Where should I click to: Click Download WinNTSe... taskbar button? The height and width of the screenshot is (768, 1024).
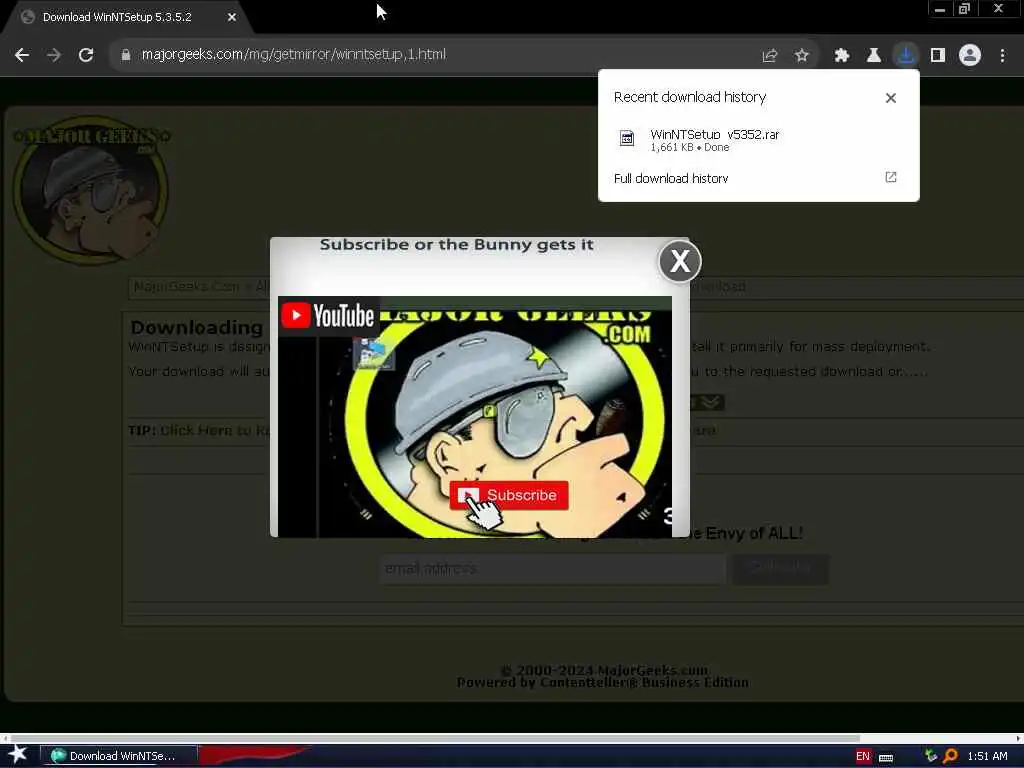pyautogui.click(x=119, y=756)
